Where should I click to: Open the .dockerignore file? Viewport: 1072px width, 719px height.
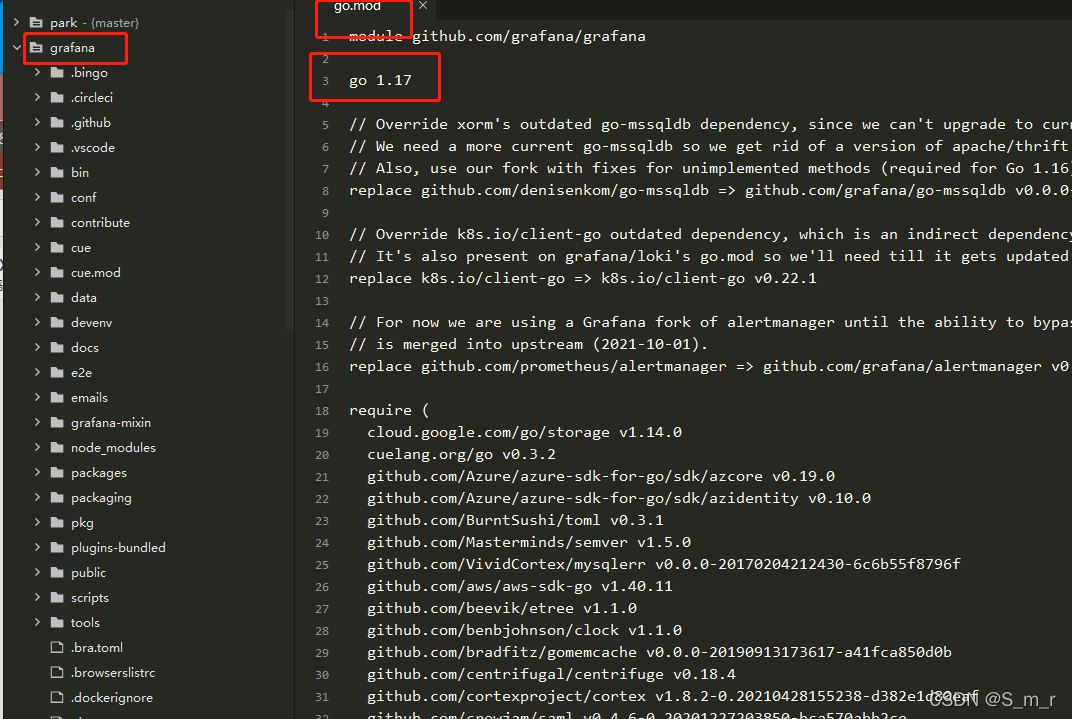(x=111, y=698)
